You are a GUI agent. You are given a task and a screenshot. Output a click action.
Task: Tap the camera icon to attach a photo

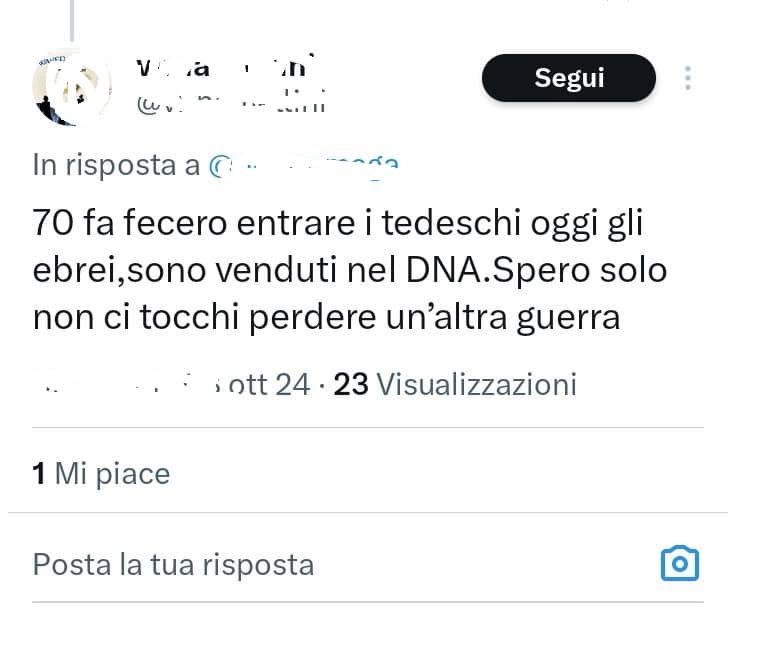[x=680, y=563]
